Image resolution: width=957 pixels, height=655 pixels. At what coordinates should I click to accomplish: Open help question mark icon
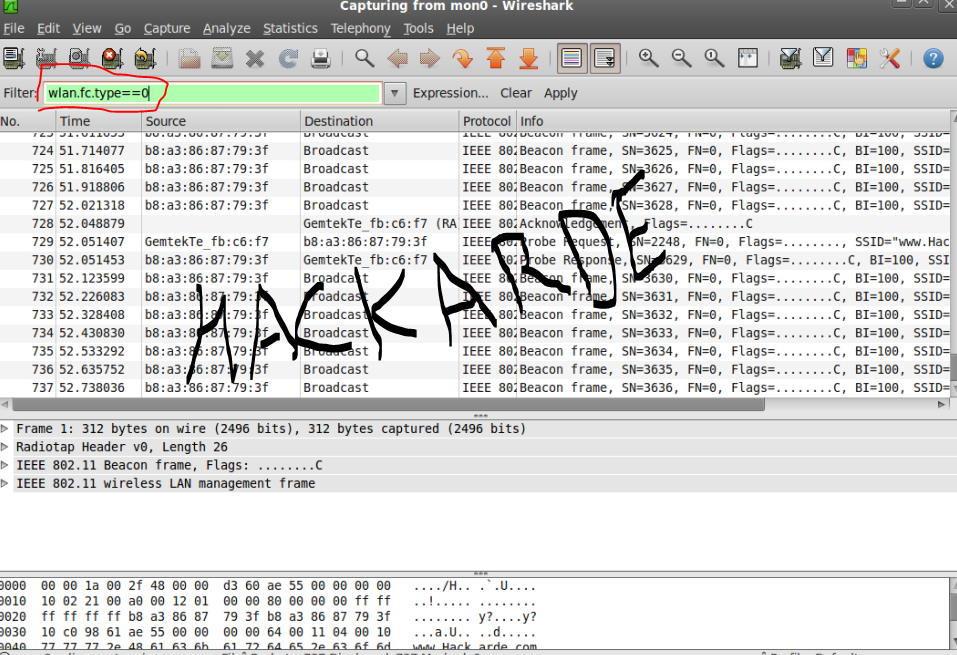pyautogui.click(x=933, y=58)
